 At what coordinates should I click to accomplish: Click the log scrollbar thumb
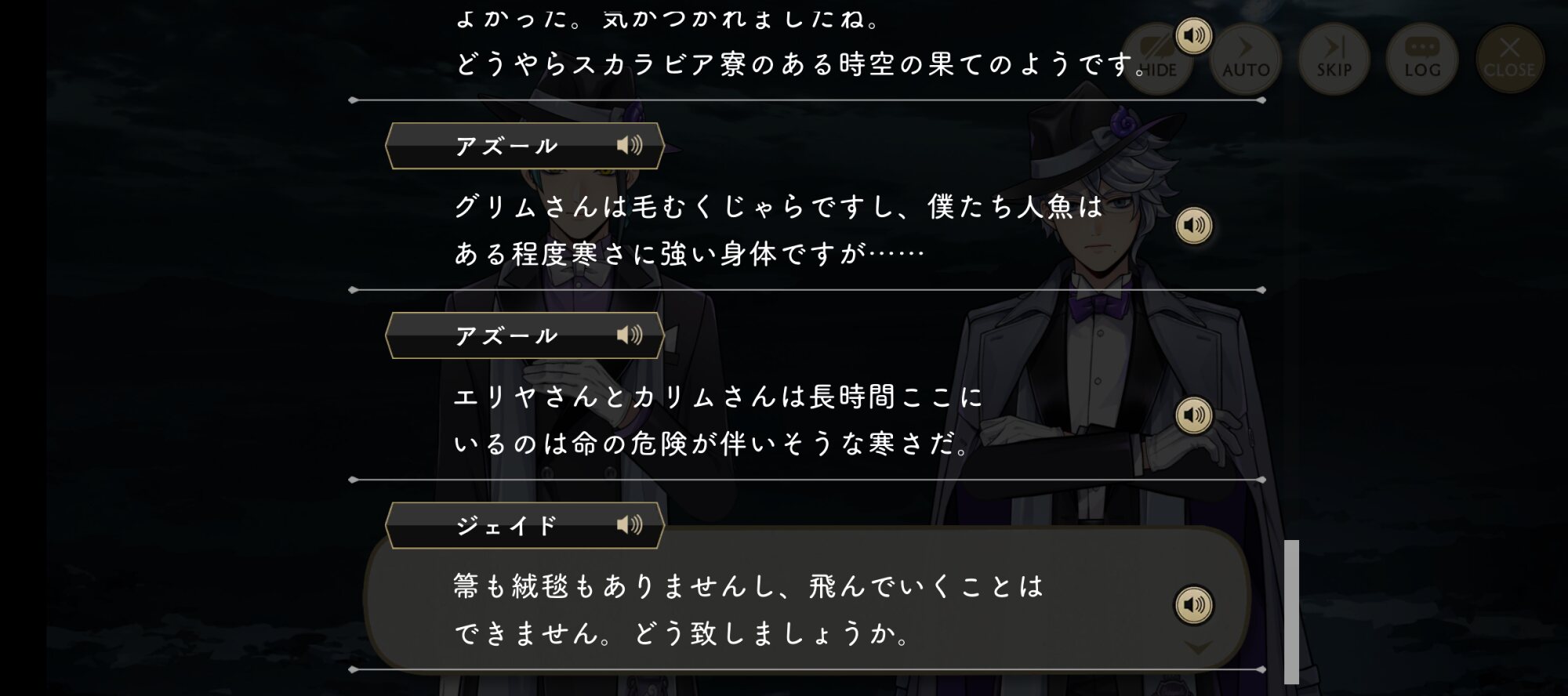tap(1291, 611)
